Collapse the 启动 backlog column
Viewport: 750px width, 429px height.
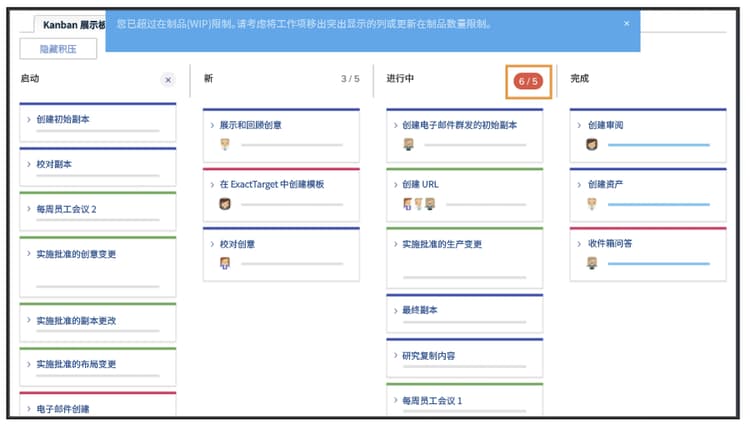click(168, 80)
